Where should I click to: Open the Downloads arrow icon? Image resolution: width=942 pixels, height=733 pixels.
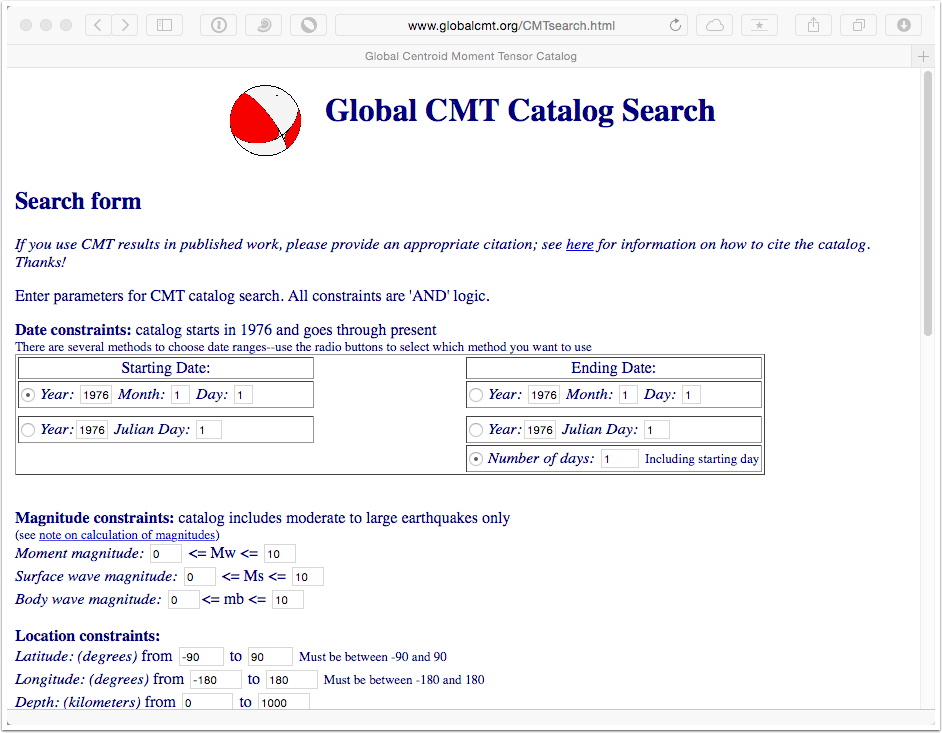coord(904,25)
